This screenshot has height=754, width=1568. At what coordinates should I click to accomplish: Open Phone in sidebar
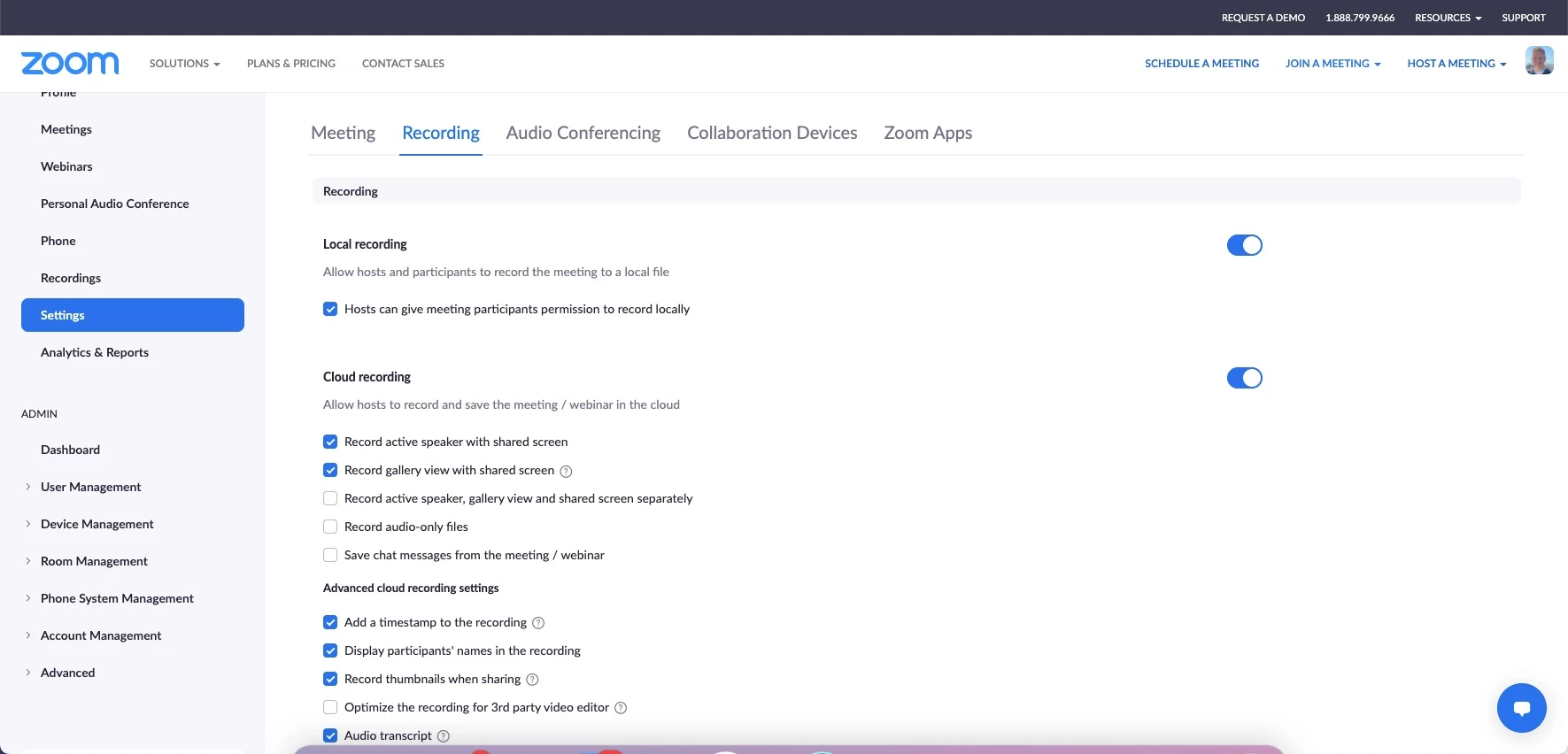58,241
